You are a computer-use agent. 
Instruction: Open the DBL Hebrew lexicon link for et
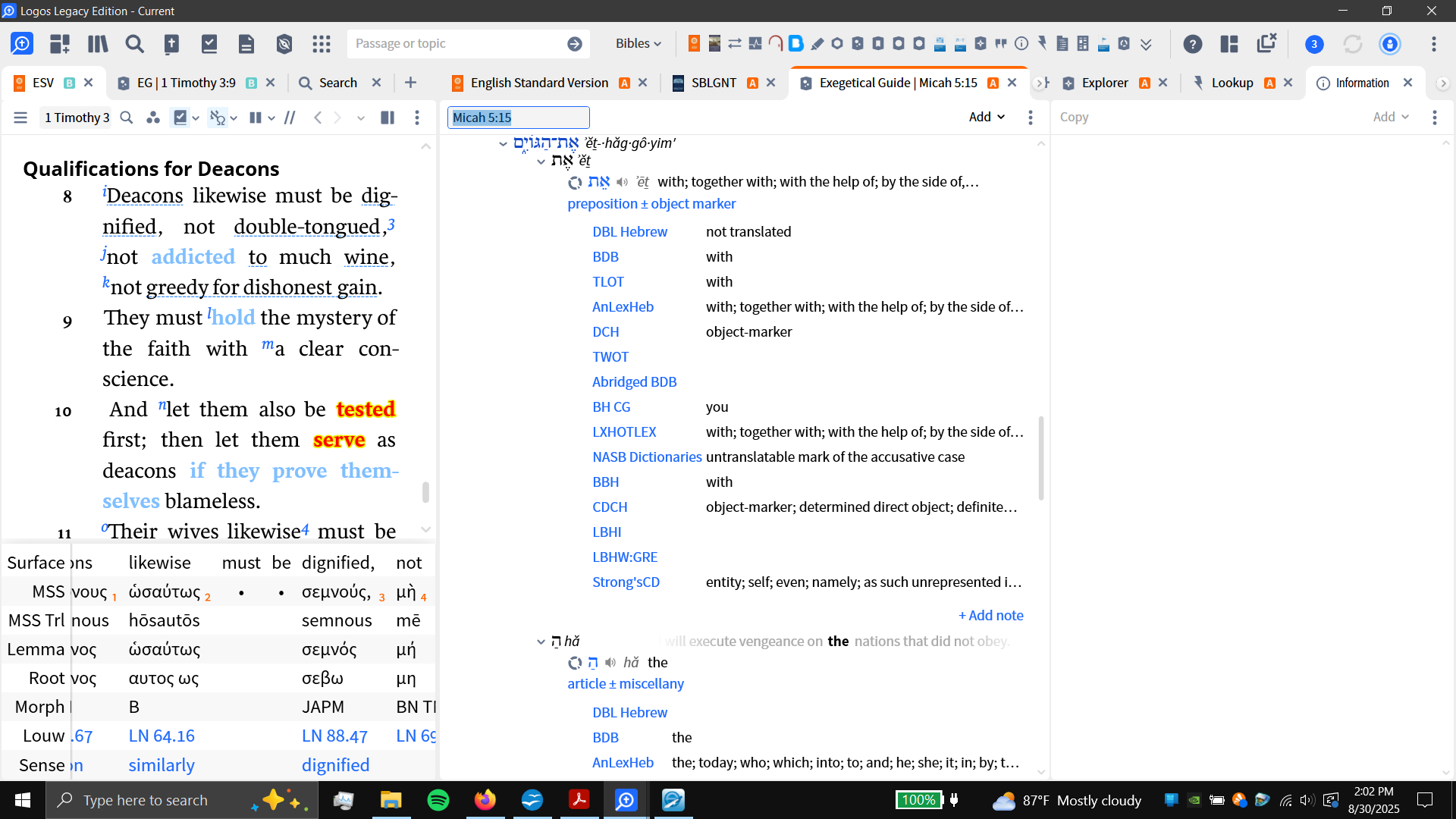point(629,232)
